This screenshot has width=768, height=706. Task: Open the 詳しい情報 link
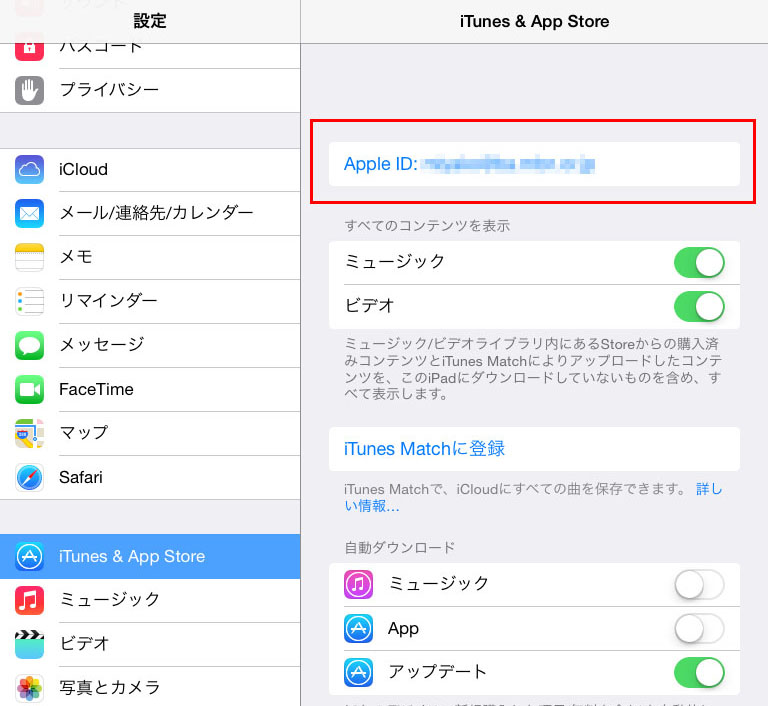point(533,497)
